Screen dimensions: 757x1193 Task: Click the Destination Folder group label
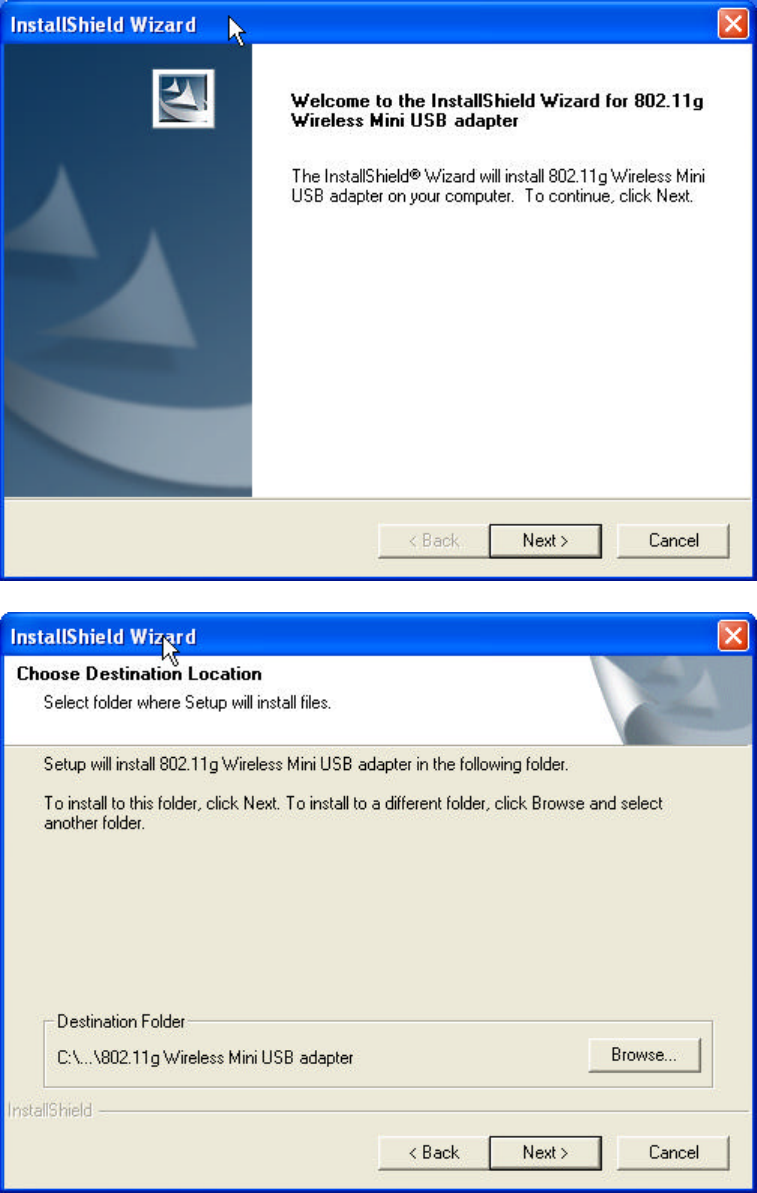(x=121, y=1021)
